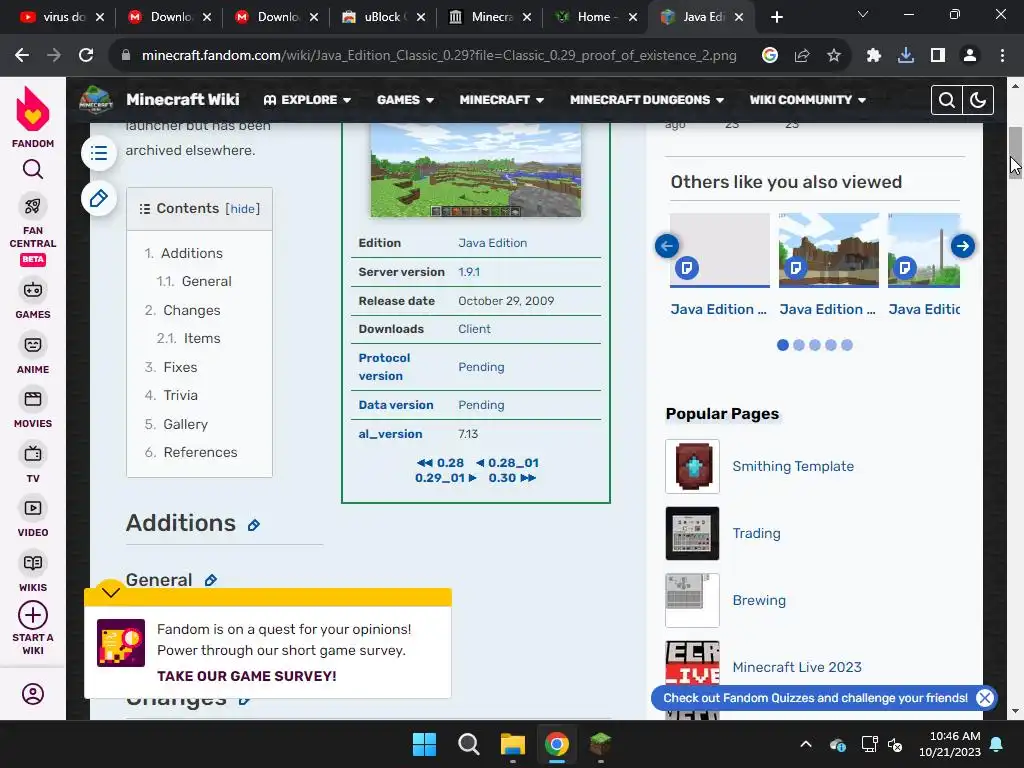Open the browser side panel icon

938,56
